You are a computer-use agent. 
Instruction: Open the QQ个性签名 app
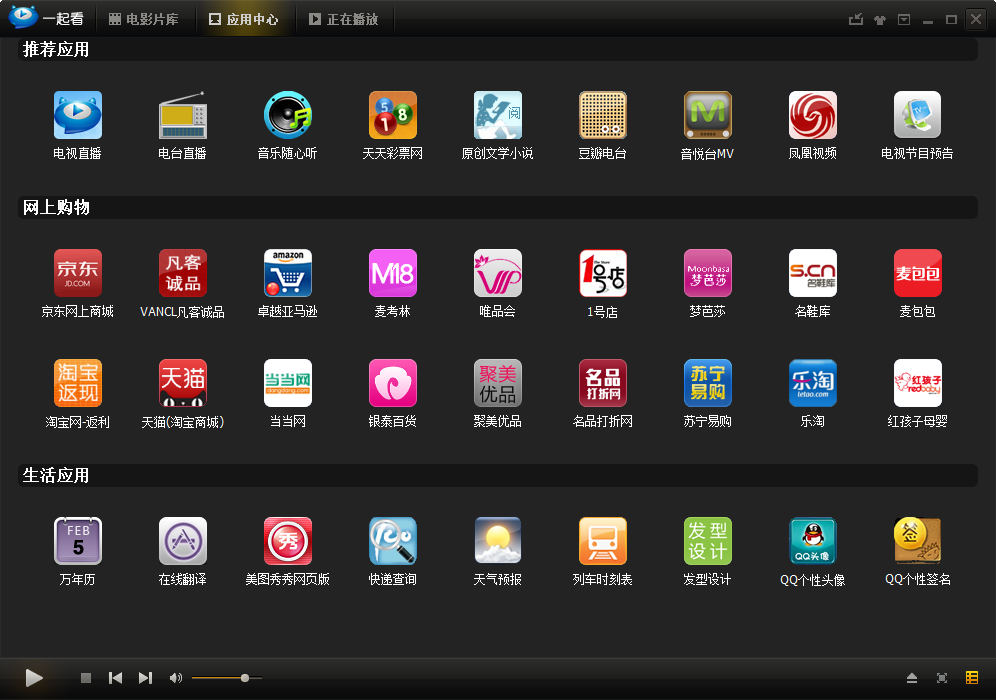point(917,541)
